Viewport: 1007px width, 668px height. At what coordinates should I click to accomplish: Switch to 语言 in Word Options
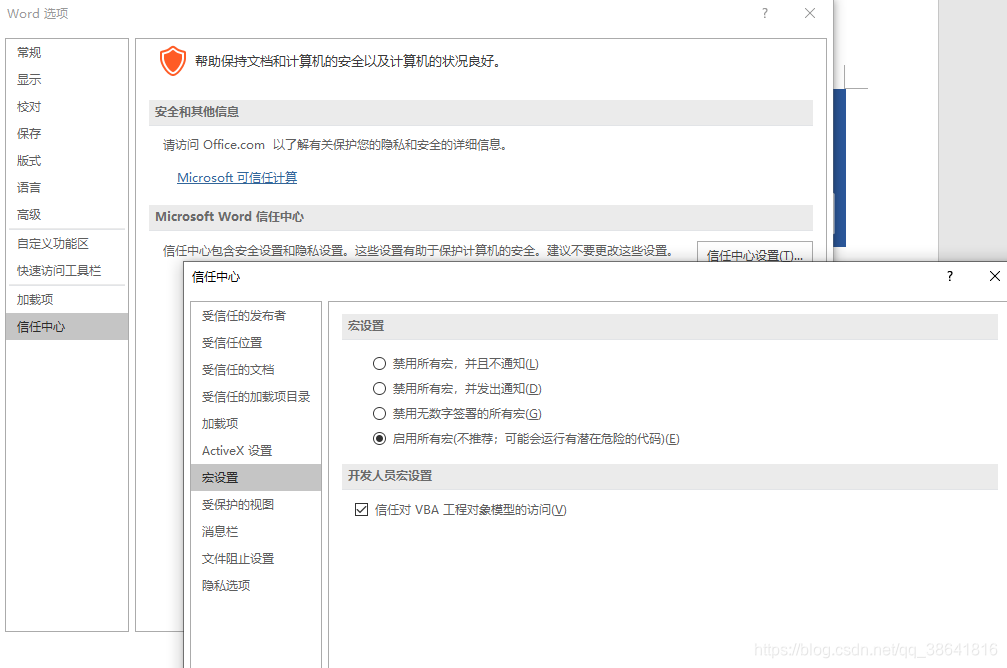tap(67, 188)
